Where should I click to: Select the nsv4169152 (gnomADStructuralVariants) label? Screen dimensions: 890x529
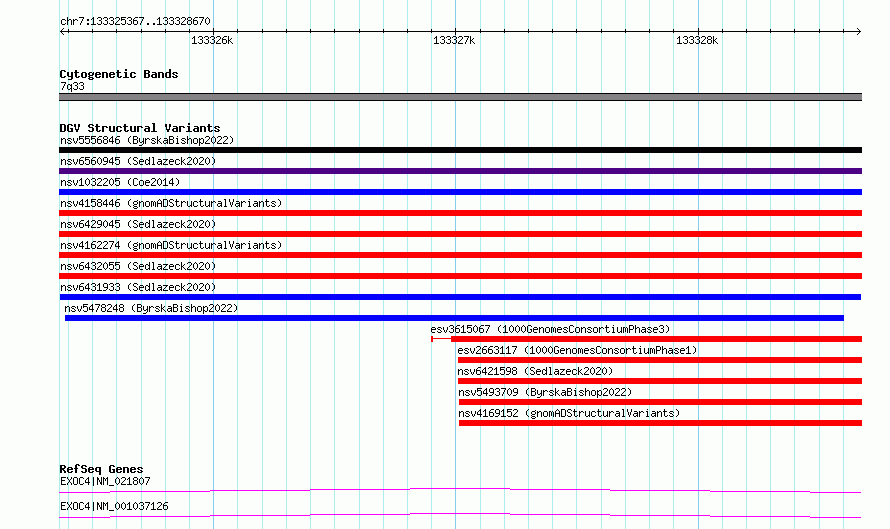click(569, 413)
